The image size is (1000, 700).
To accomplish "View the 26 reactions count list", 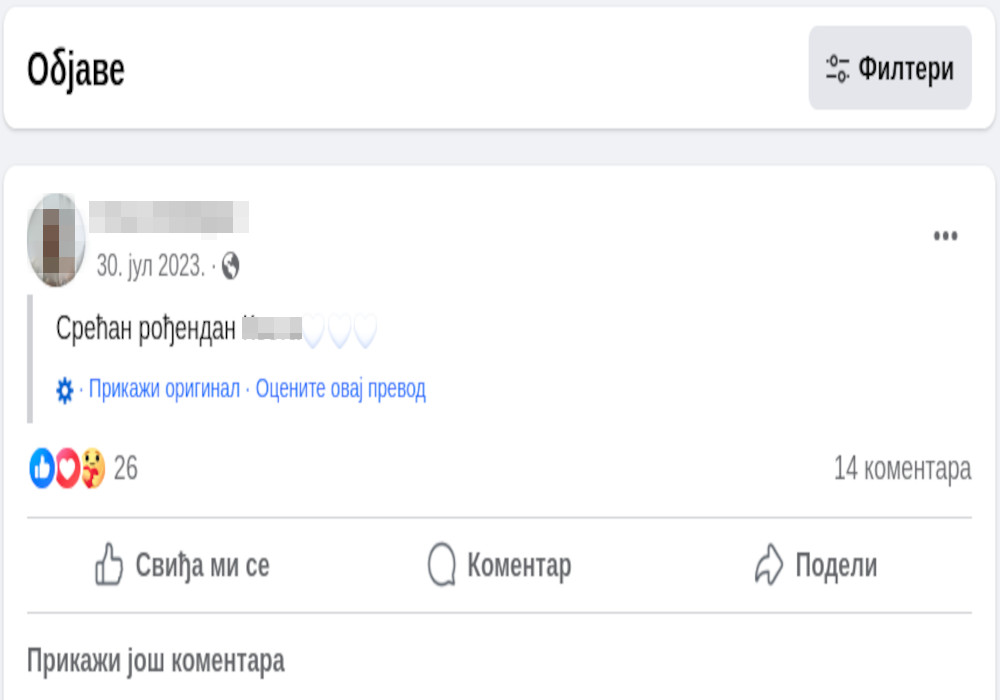I will [126, 468].
